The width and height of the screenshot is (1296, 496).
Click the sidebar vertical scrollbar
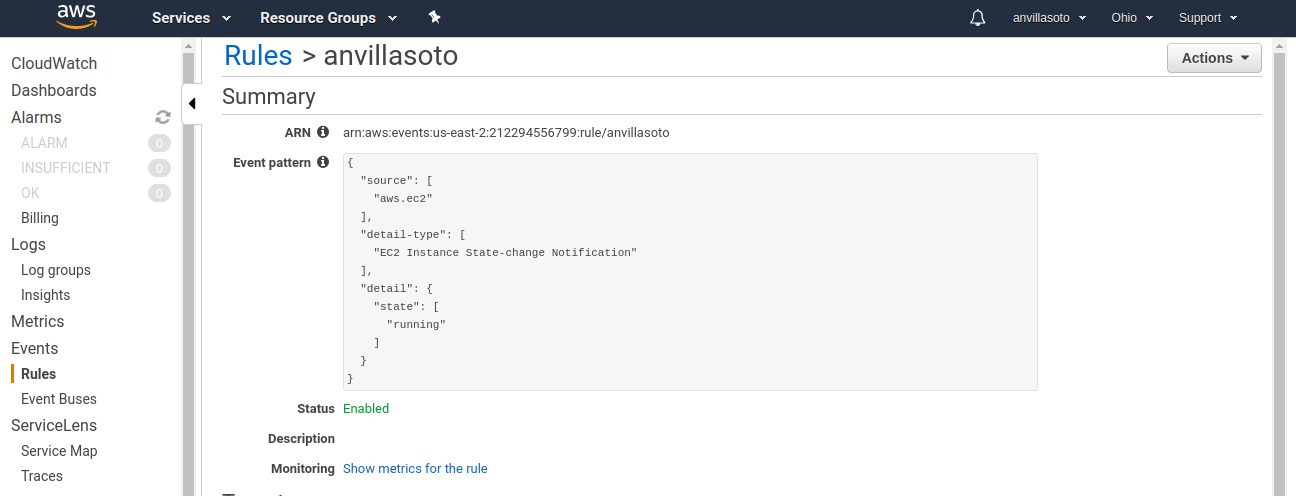click(x=188, y=300)
